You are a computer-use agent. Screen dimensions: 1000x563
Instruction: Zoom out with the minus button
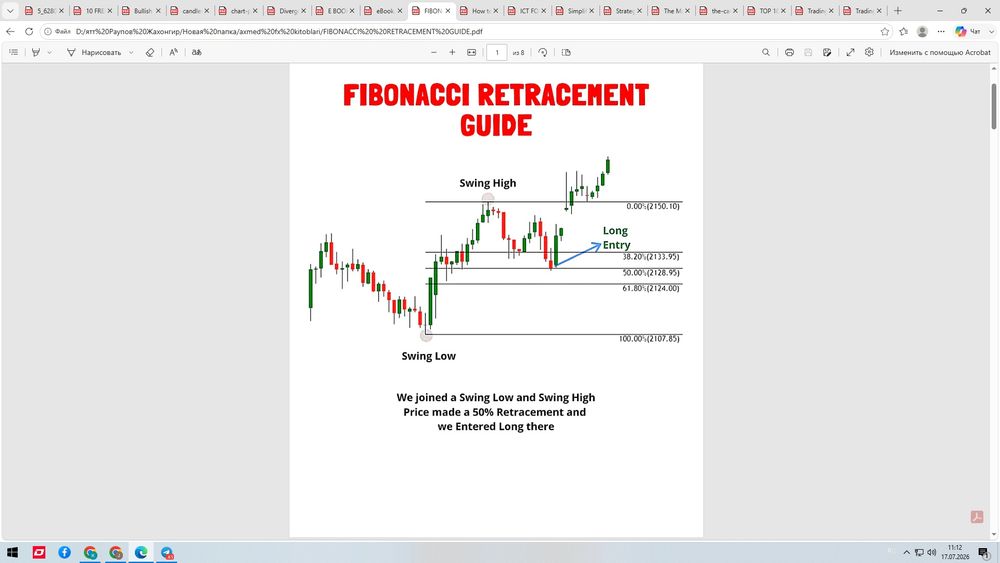click(x=434, y=52)
